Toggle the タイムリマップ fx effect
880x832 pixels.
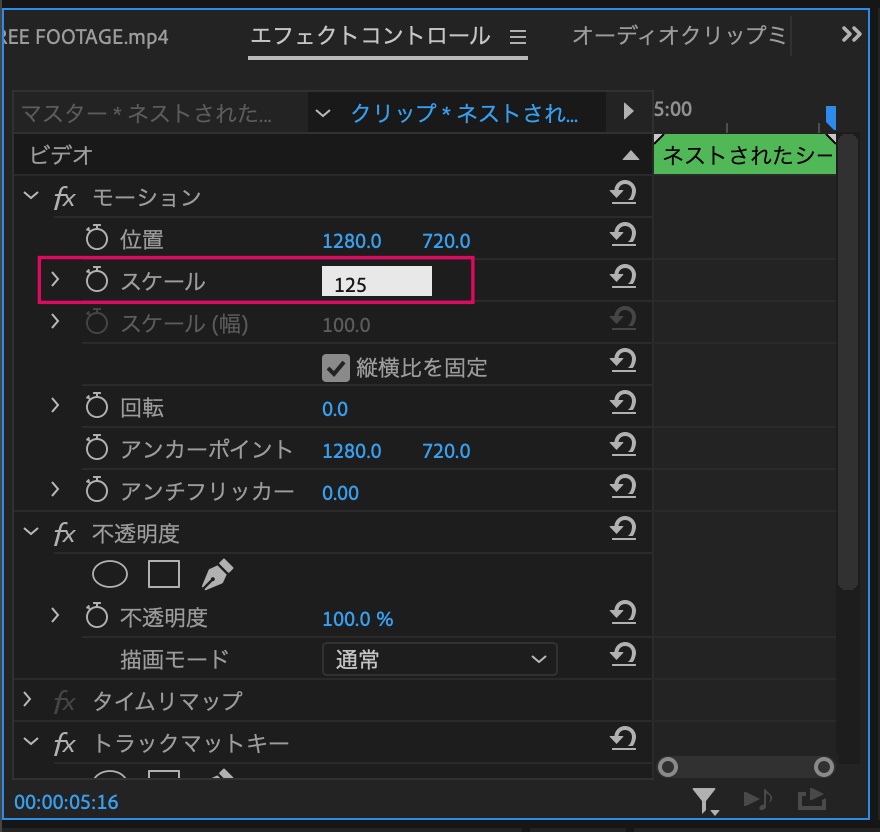pos(65,702)
